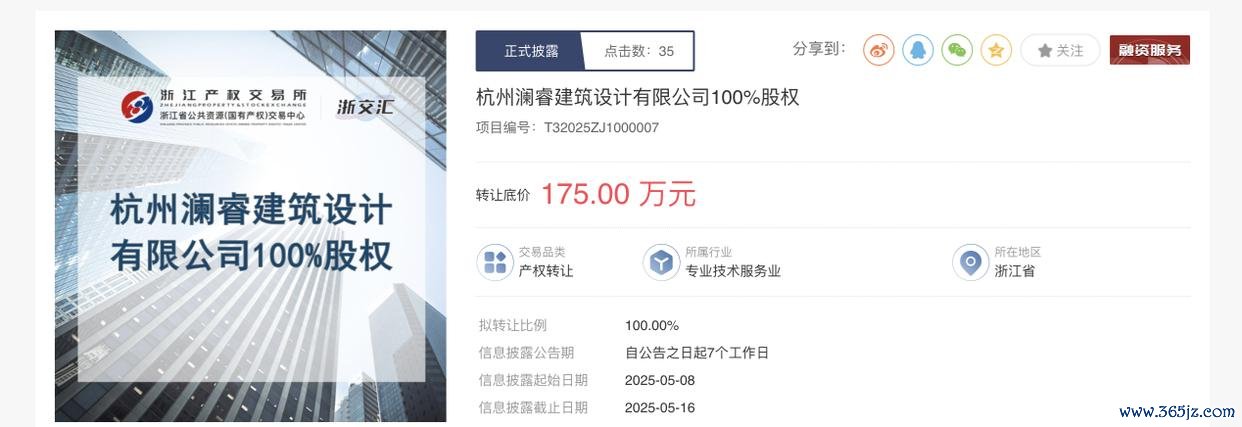
Task: Share listing via QQ icon
Action: click(x=918, y=50)
